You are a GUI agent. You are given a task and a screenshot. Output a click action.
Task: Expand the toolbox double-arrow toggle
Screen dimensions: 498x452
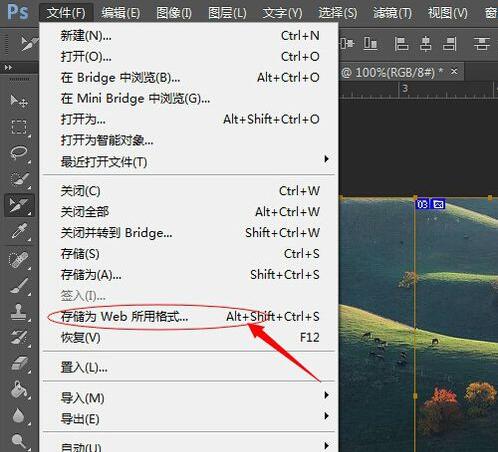pyautogui.click(x=8, y=68)
